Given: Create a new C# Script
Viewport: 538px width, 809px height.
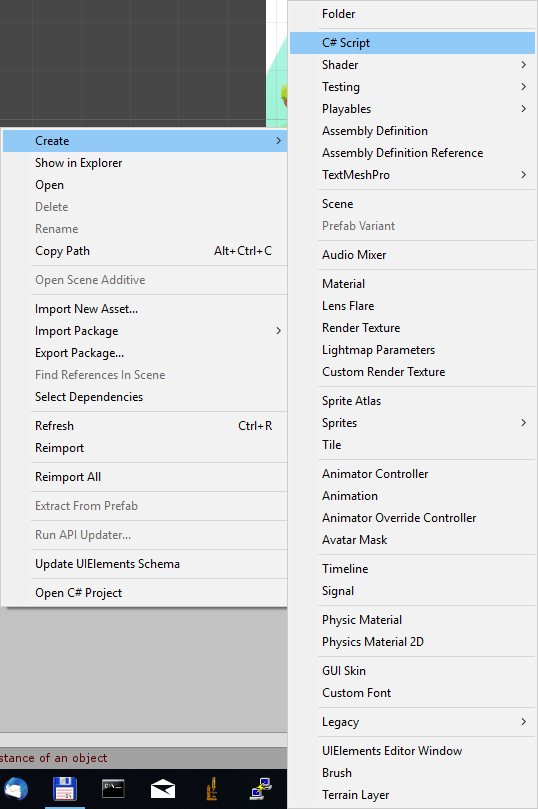Looking at the screenshot, I should pos(412,43).
